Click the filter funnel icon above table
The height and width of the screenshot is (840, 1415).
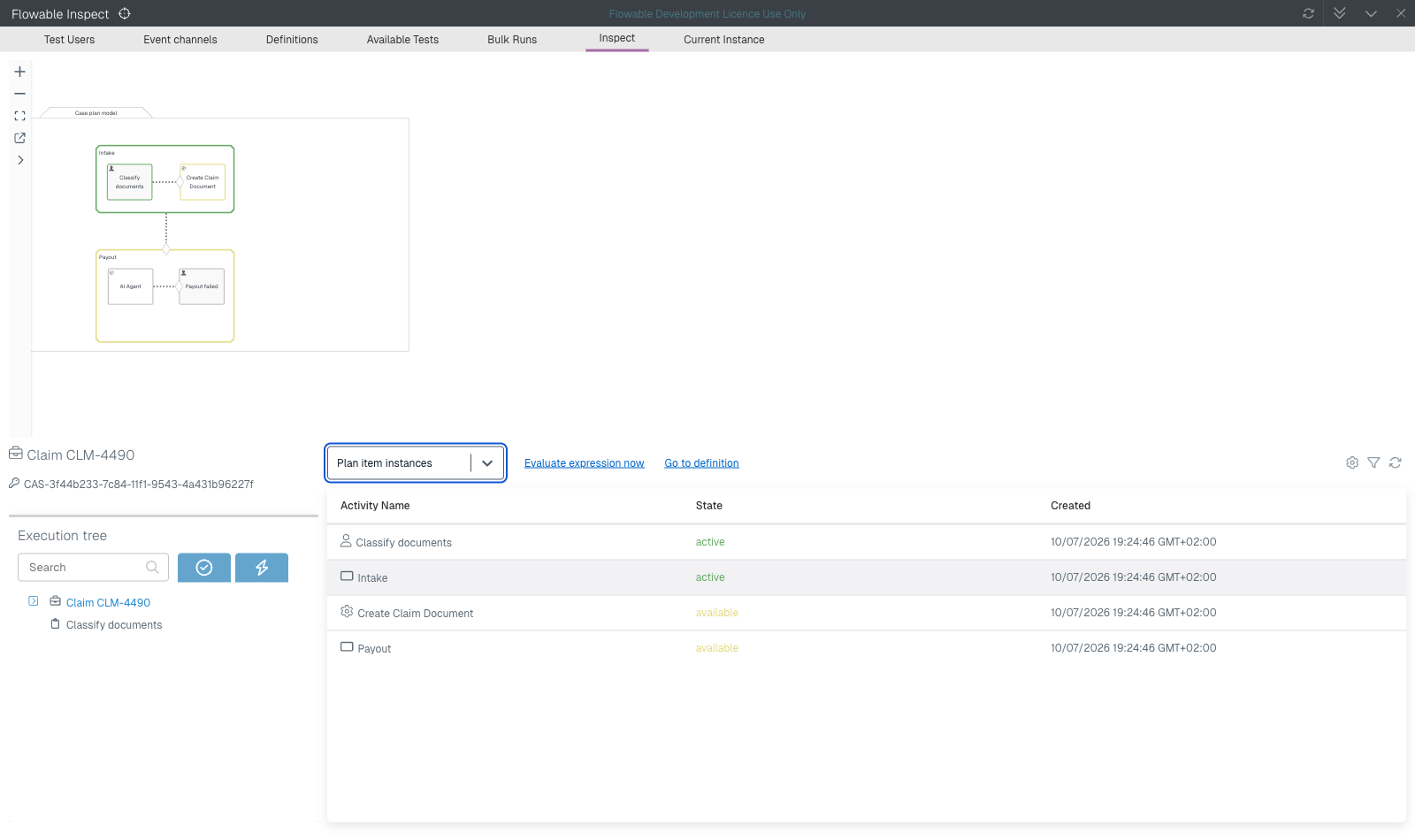[x=1373, y=462]
